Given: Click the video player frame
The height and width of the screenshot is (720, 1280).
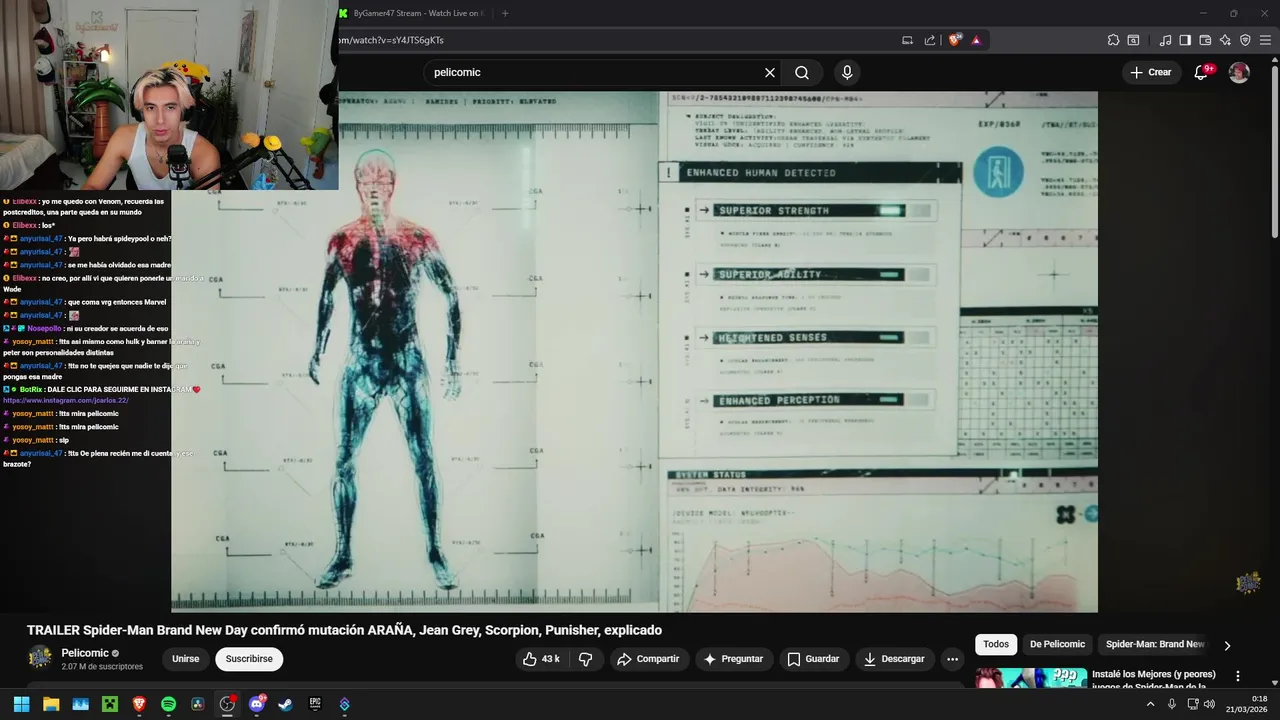Looking at the screenshot, I should 634,352.
